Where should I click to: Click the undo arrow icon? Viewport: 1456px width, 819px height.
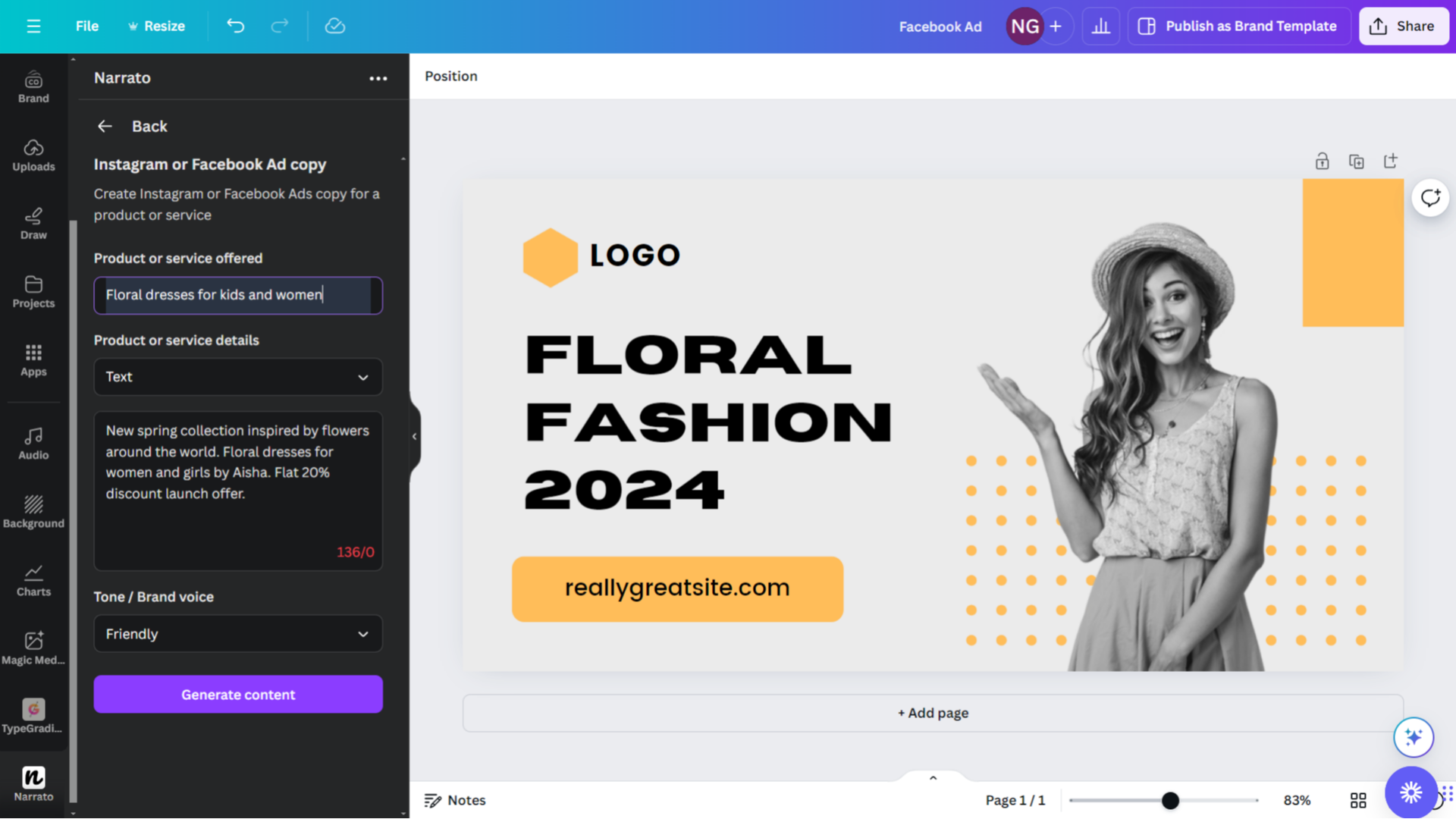[x=236, y=26]
